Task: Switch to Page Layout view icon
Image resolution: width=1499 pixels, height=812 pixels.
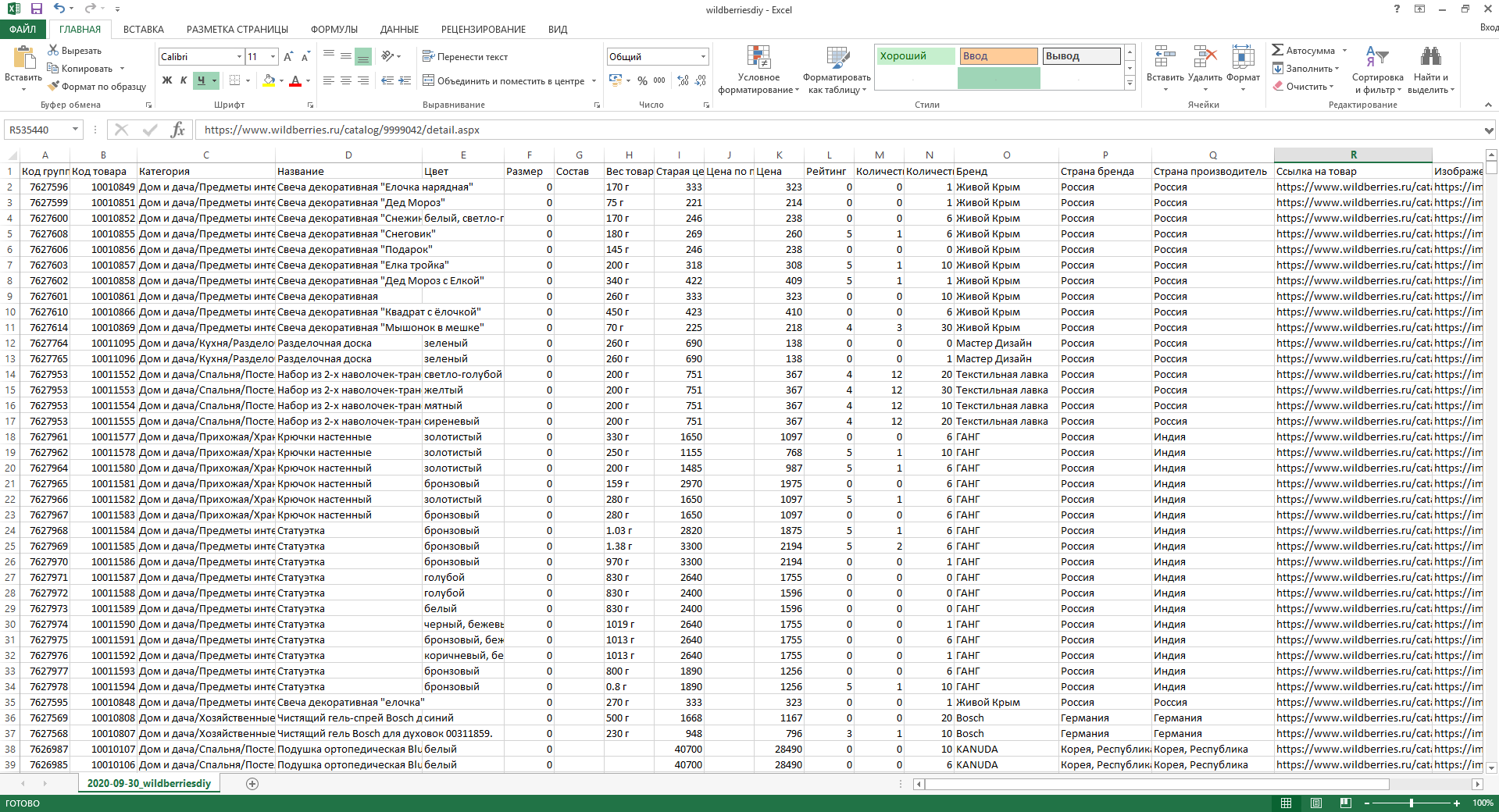Action: click(x=1316, y=803)
